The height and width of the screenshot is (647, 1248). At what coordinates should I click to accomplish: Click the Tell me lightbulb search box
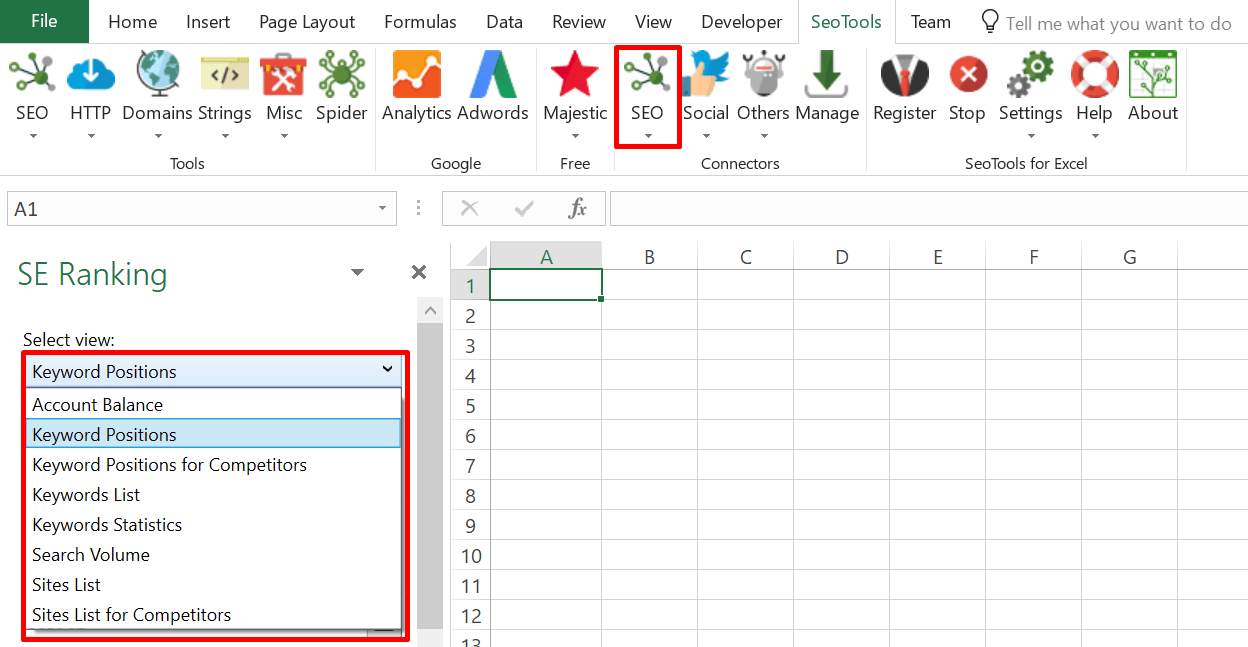(1105, 22)
